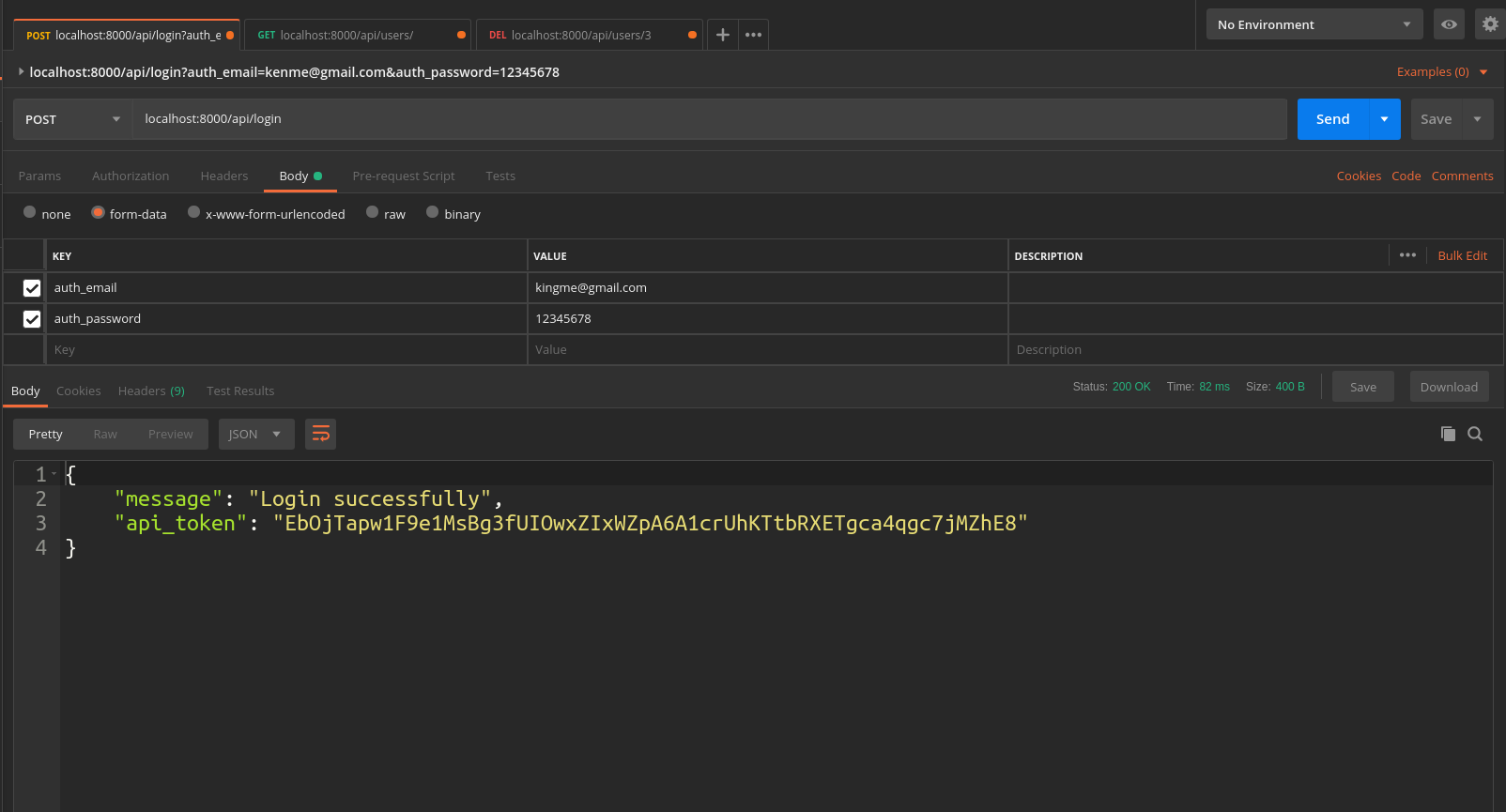Click the empty Key field in new row

pos(285,350)
